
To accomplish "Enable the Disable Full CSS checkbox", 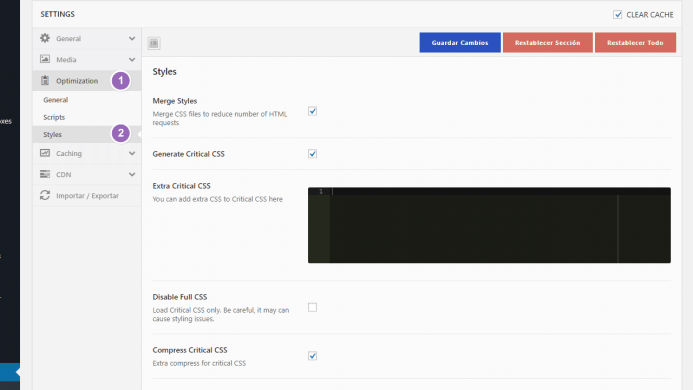I will [312, 307].
